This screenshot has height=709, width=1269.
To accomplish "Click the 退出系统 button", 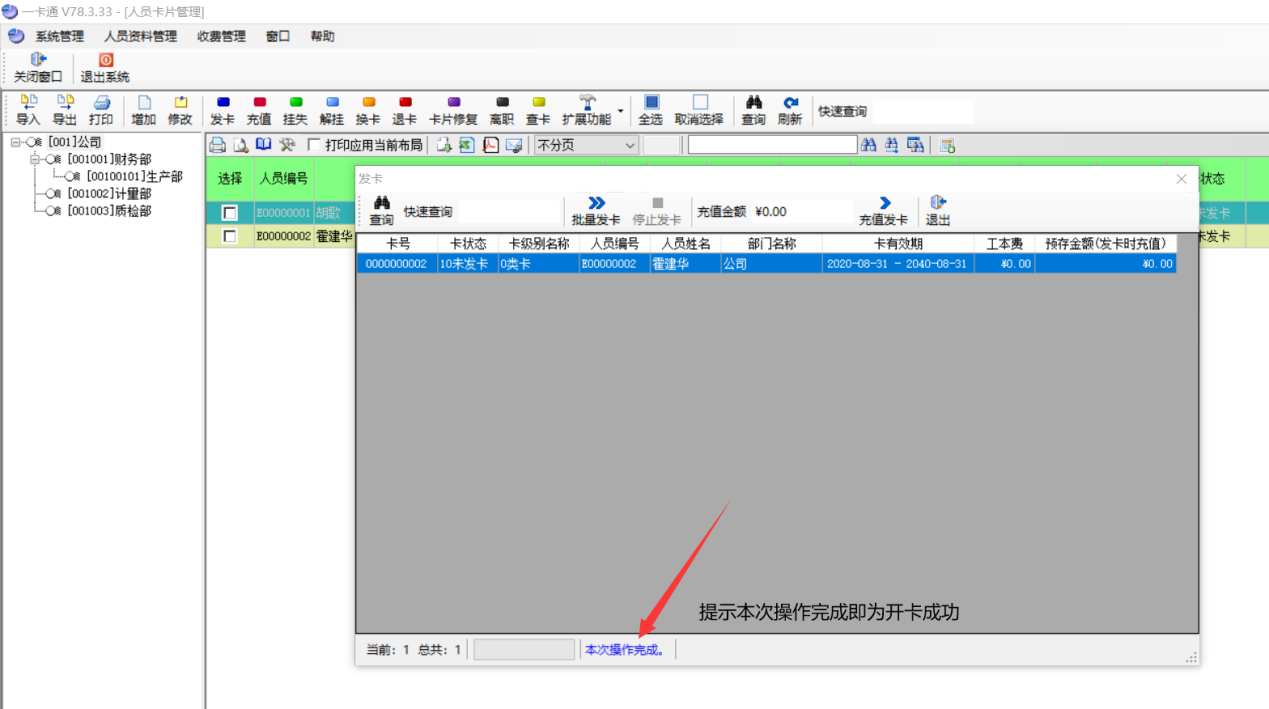I will pyautogui.click(x=105, y=68).
